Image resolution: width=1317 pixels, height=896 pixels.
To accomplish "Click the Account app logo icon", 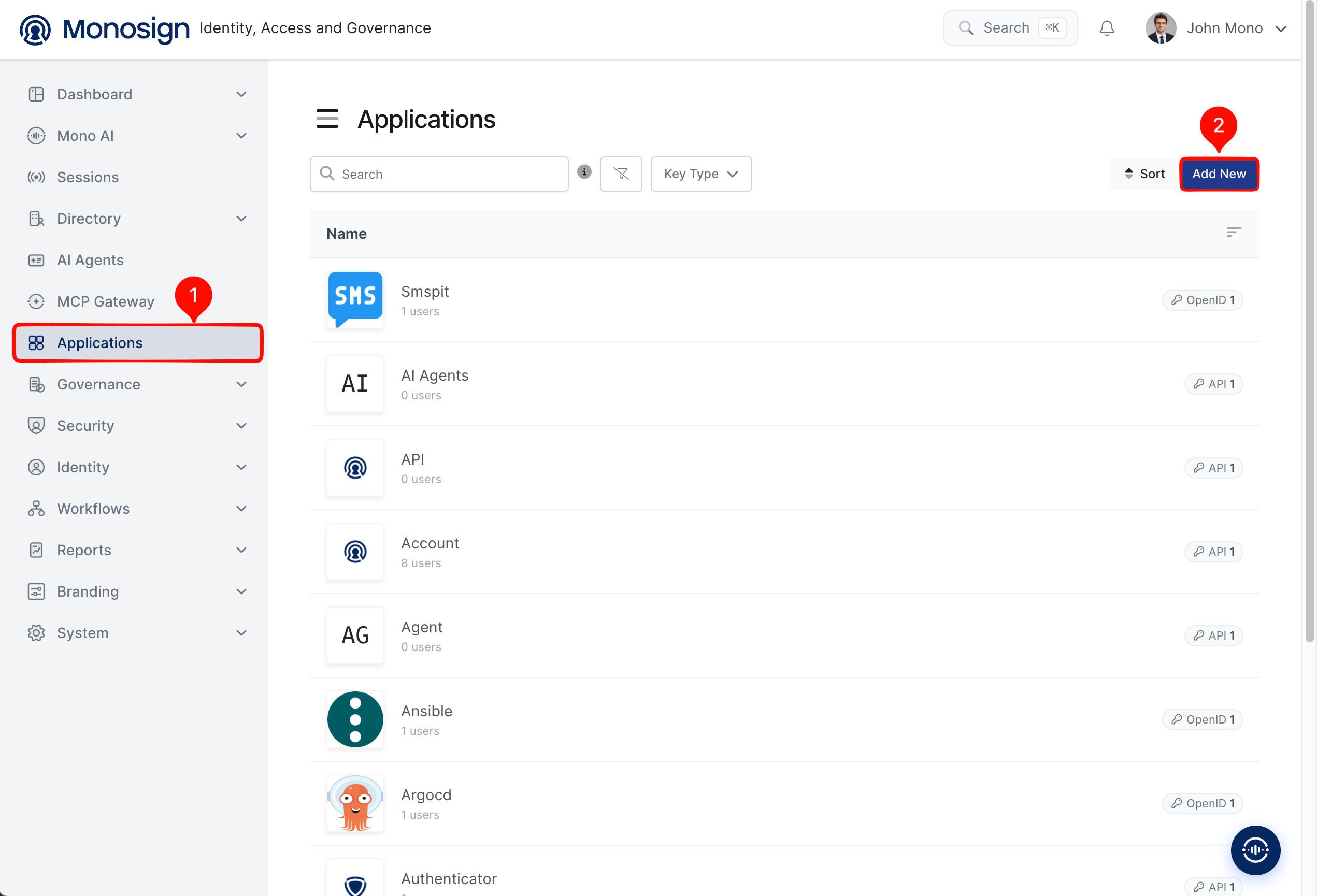I will [355, 552].
